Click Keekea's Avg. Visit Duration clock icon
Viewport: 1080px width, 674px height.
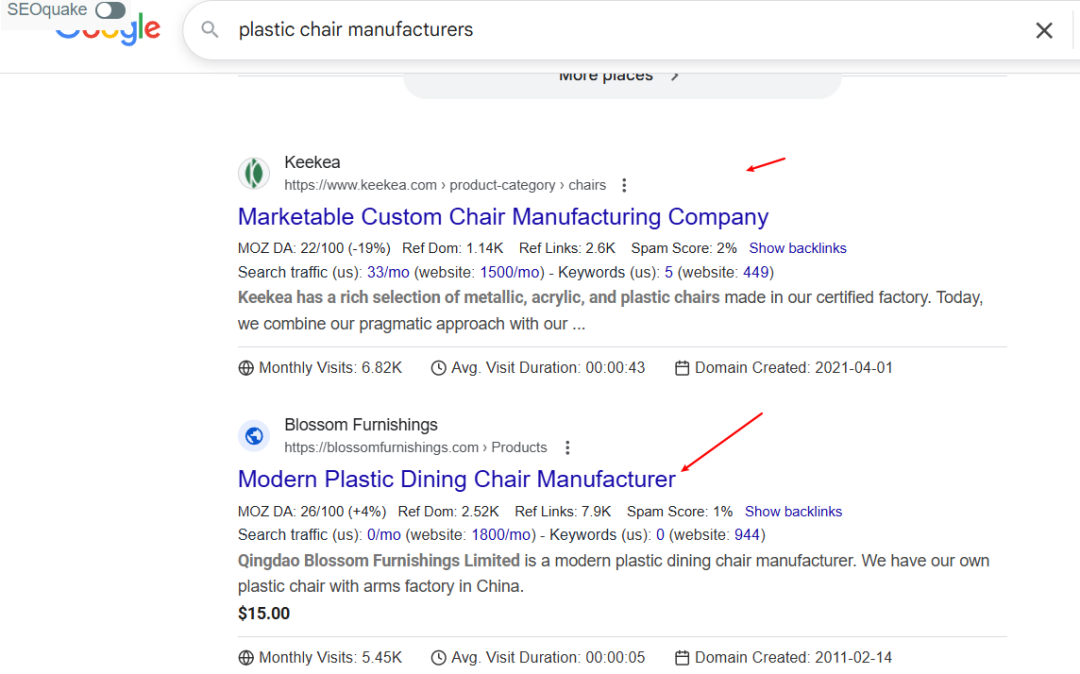click(x=438, y=368)
